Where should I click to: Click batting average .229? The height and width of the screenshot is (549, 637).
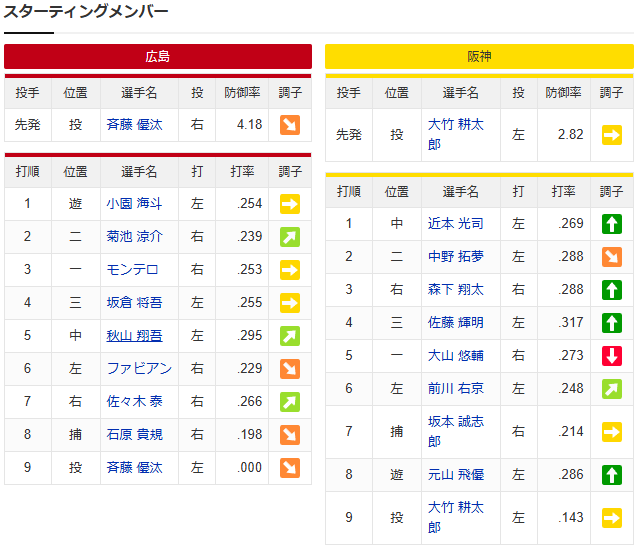(249, 368)
